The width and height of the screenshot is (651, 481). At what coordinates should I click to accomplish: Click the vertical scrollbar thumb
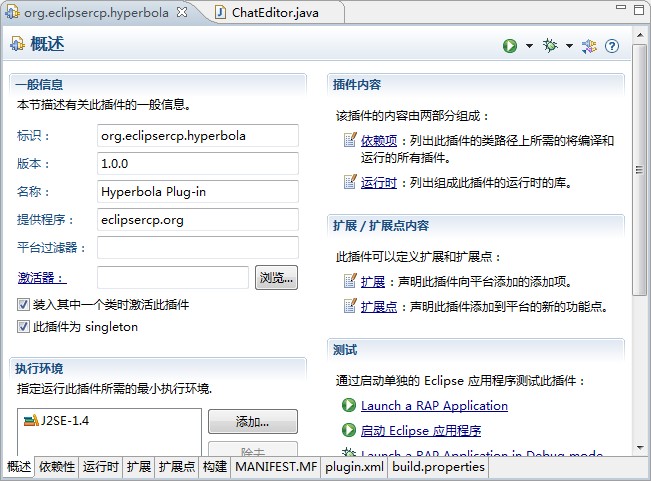coord(640,169)
